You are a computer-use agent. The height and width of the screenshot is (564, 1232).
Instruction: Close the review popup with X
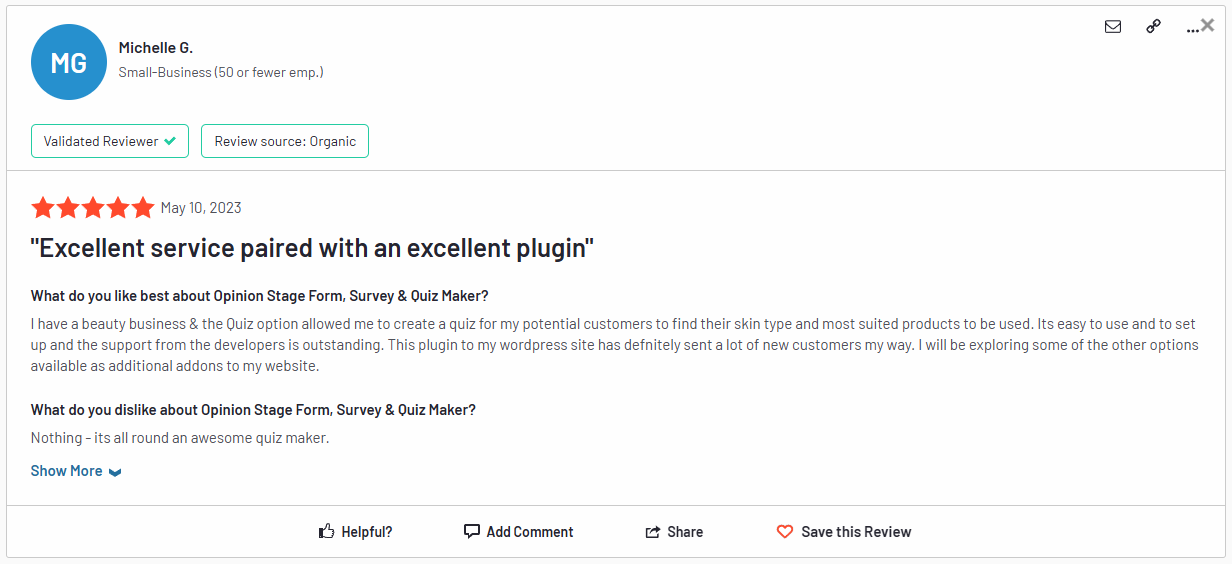click(1208, 25)
